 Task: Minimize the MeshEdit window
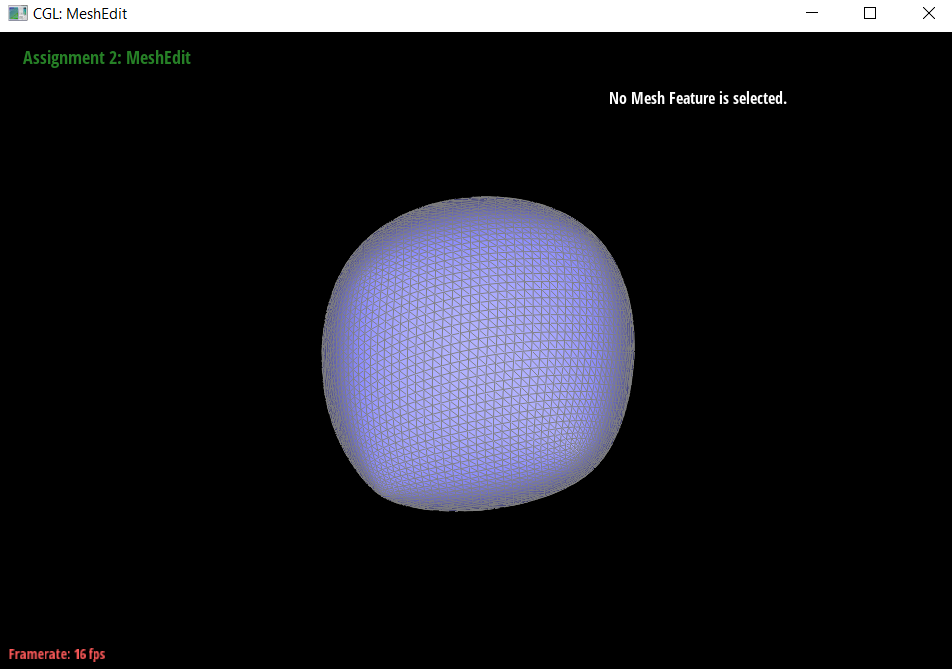coord(812,13)
